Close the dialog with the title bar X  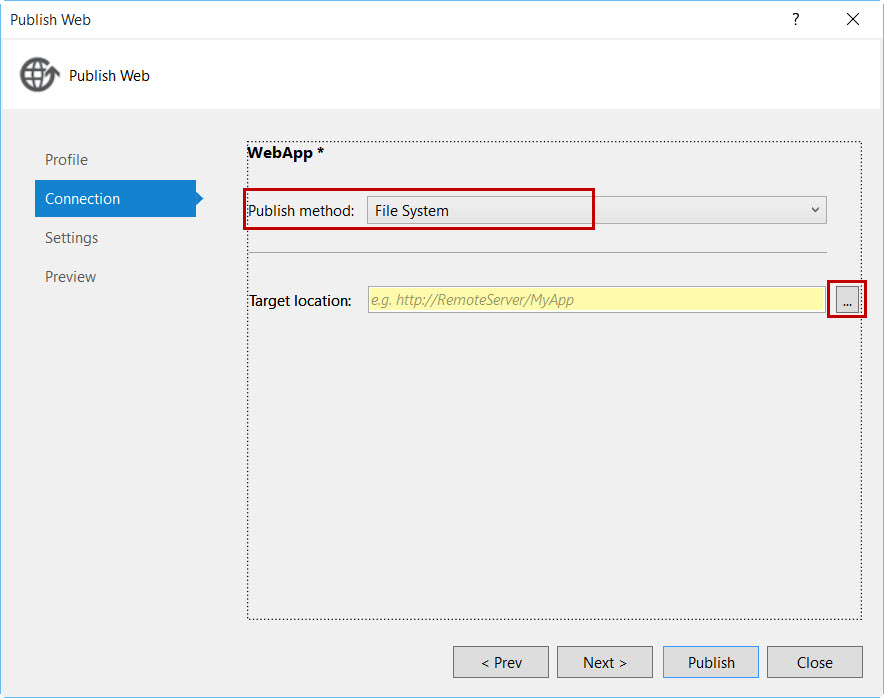853,19
